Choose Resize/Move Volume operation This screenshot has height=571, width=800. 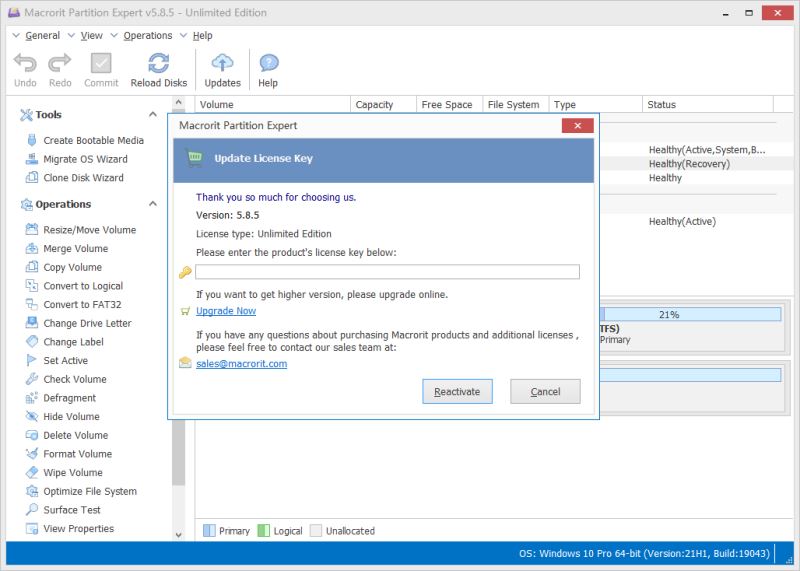89,230
